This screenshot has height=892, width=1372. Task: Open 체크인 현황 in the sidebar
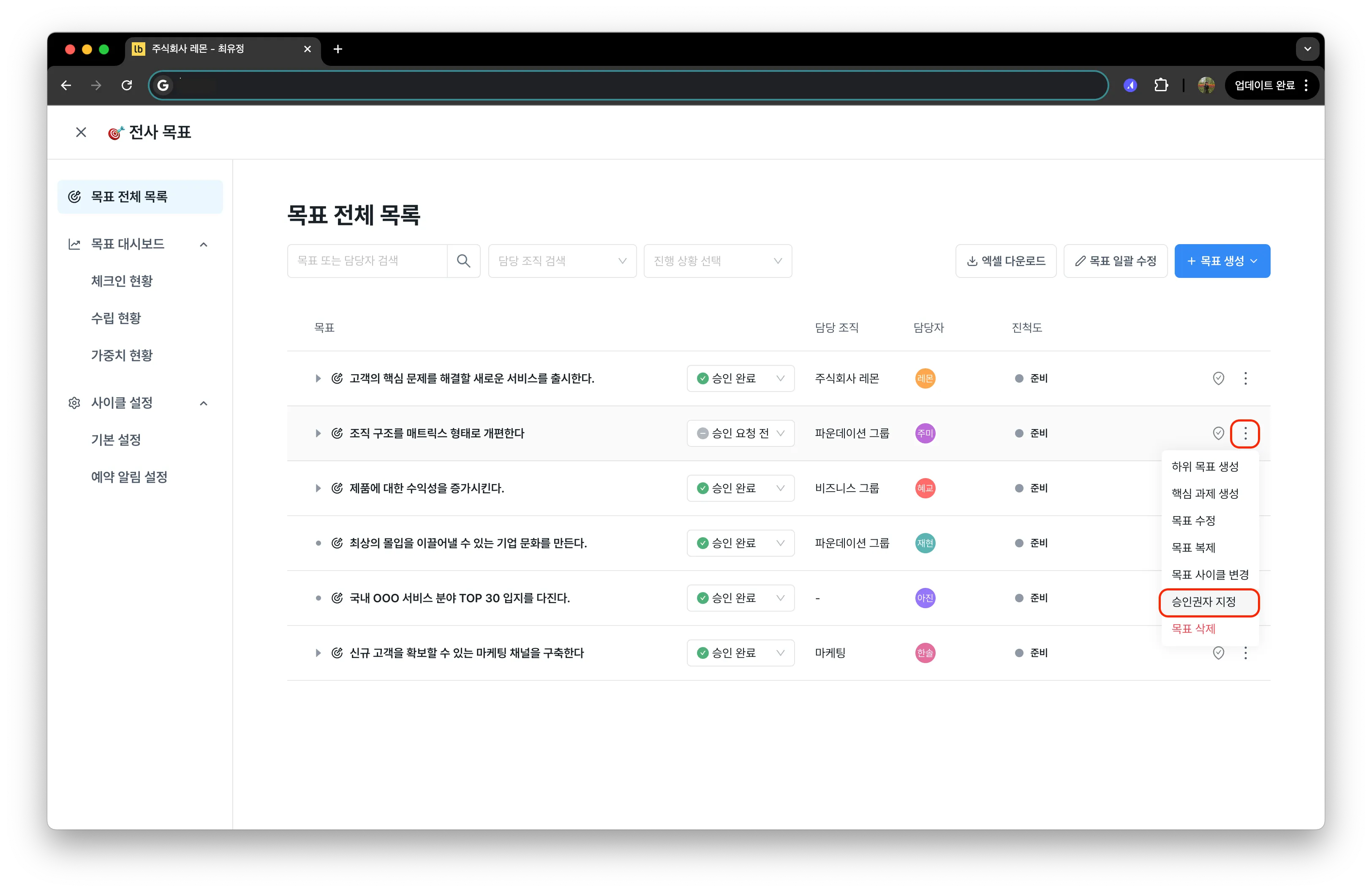[x=122, y=281]
